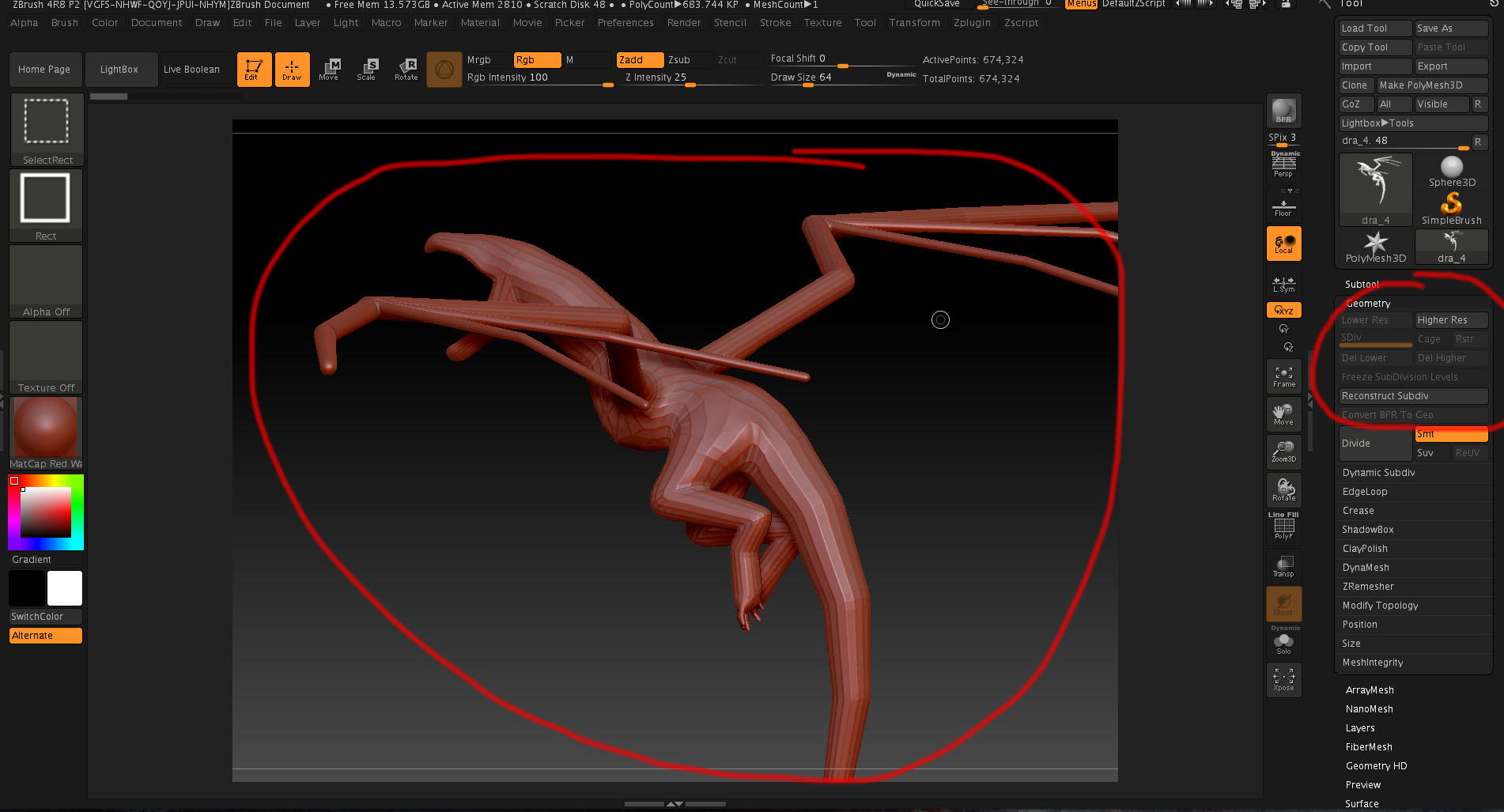Viewport: 1504px width, 812px height.
Task: Select the white main color swatch
Action: [65, 588]
